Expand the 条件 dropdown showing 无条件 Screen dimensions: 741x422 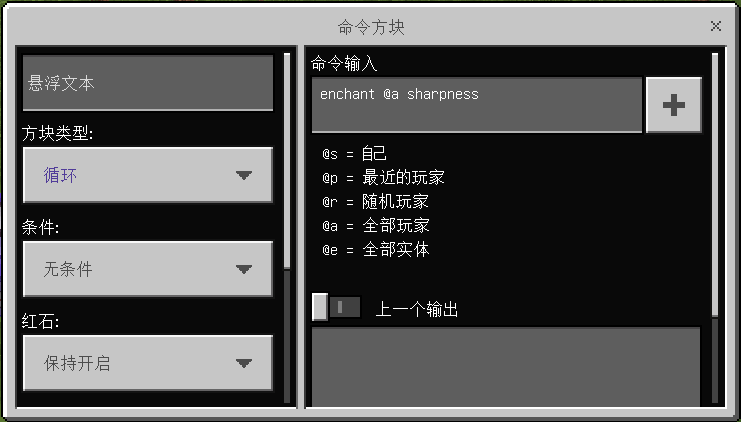tap(148, 269)
